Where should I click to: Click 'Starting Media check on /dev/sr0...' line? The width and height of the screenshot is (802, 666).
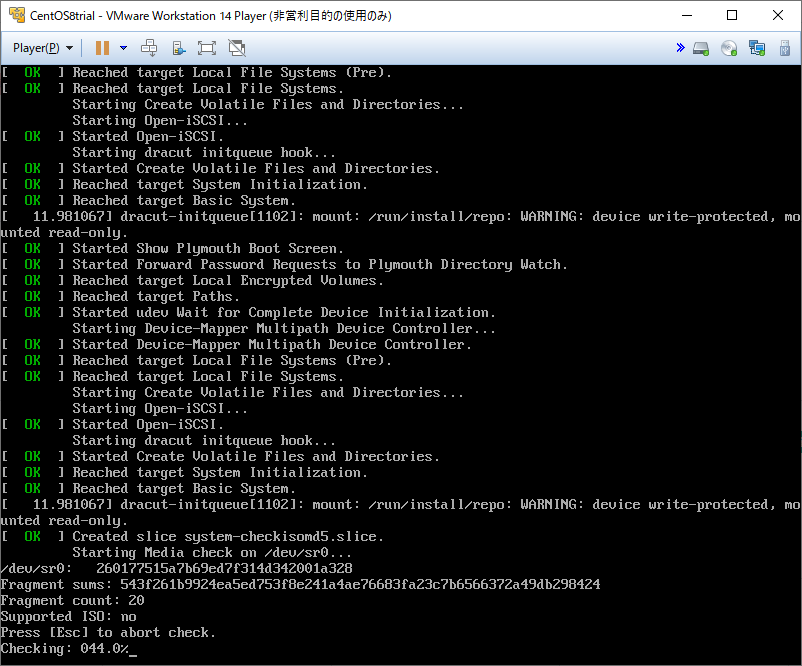click(212, 552)
